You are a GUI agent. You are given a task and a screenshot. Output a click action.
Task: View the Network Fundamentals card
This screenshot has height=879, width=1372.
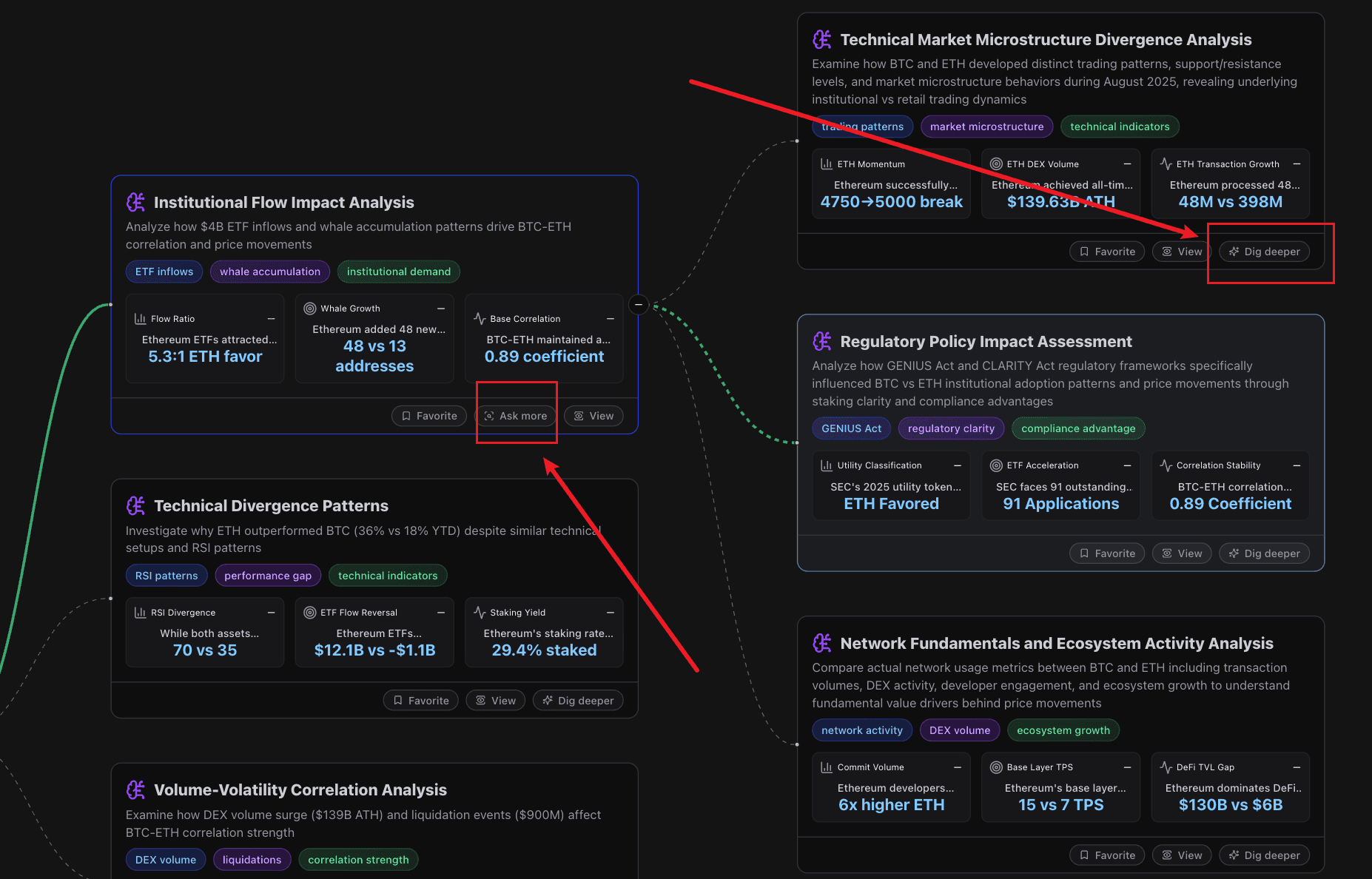[x=1182, y=855]
